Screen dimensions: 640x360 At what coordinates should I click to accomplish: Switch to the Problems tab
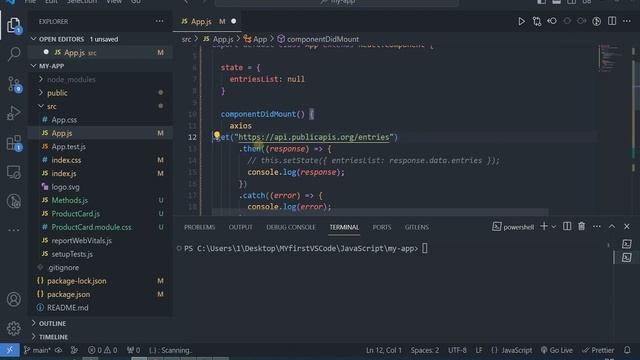(x=199, y=227)
